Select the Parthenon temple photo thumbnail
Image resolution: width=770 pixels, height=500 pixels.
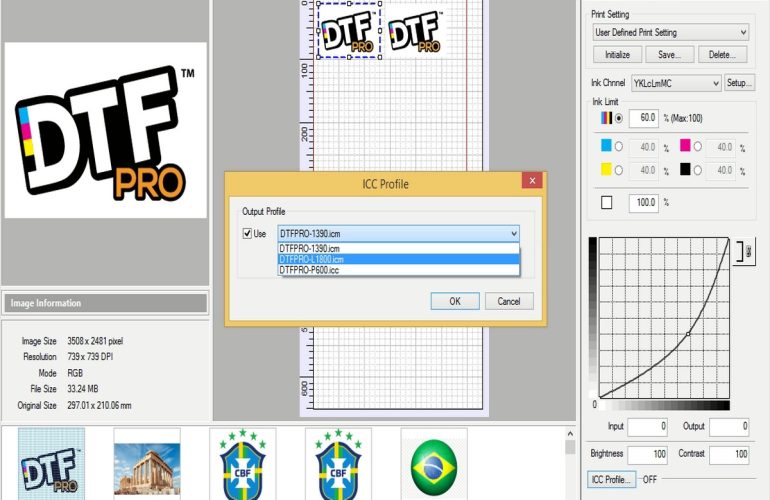coord(147,464)
